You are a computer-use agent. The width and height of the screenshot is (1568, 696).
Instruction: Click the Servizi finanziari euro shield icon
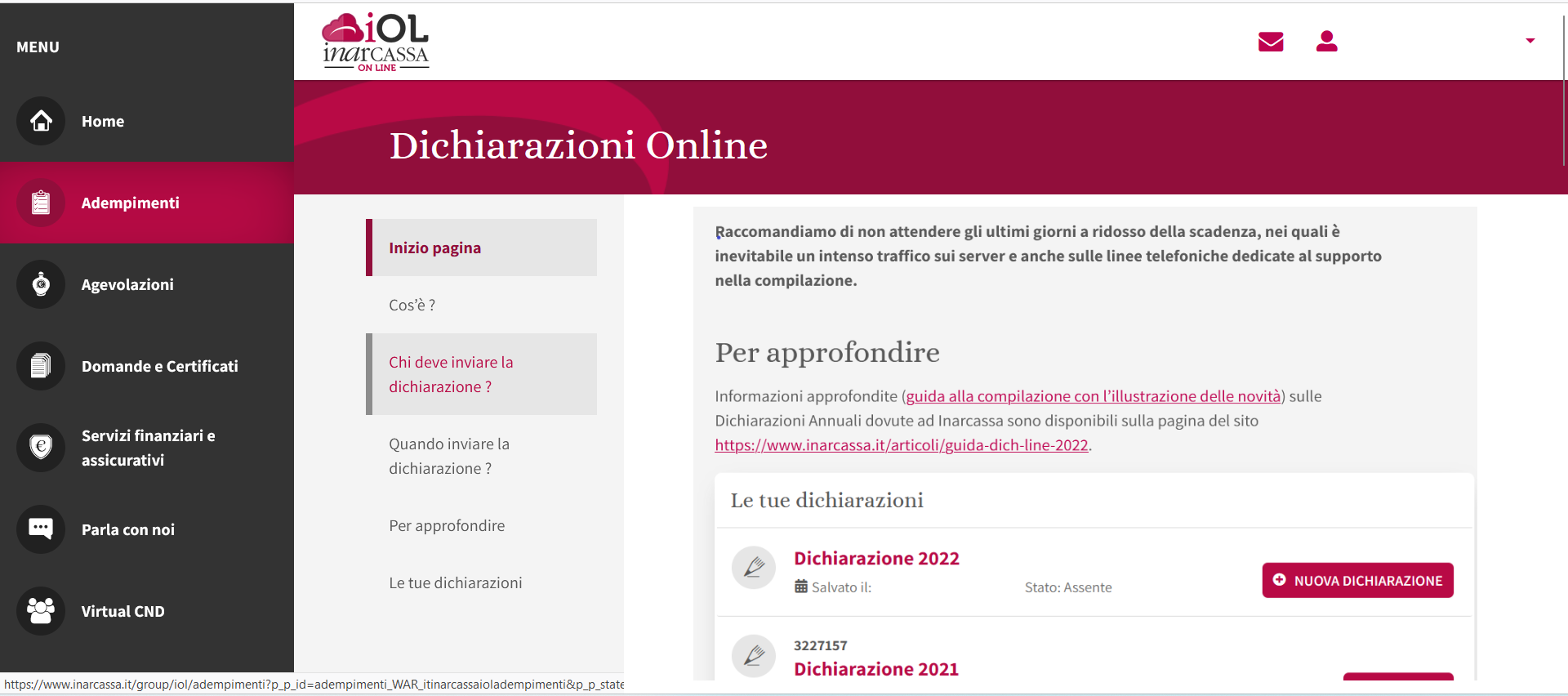tap(41, 448)
